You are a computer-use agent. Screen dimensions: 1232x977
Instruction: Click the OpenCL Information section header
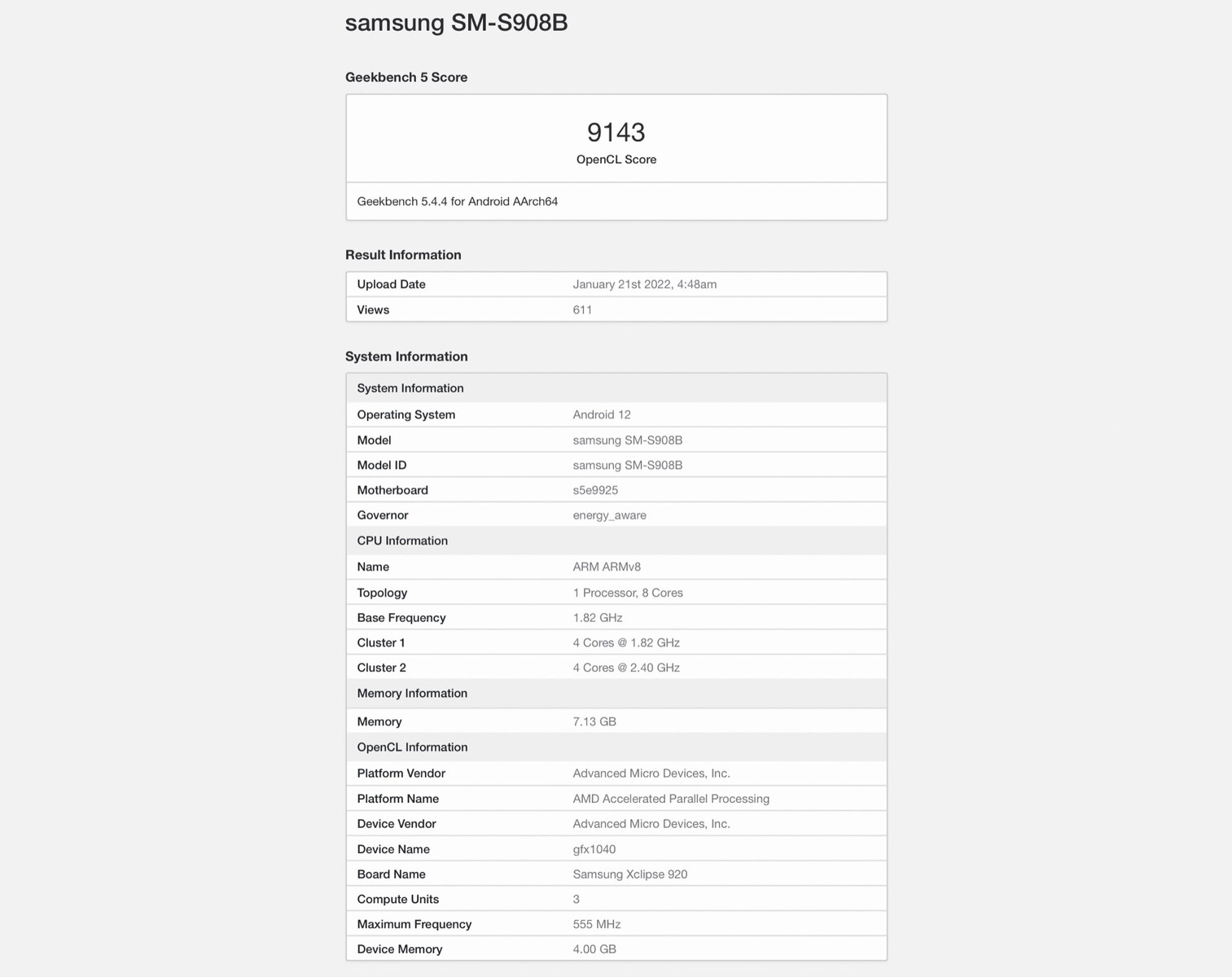(616, 747)
